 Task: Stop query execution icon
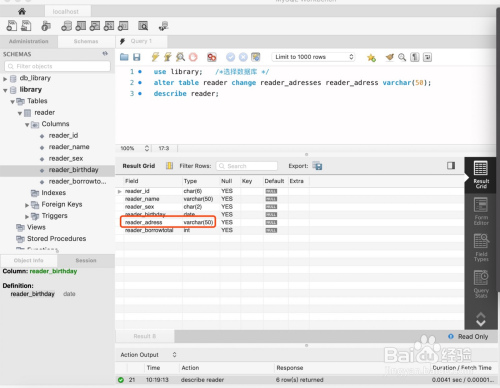pyautogui.click(x=193, y=57)
